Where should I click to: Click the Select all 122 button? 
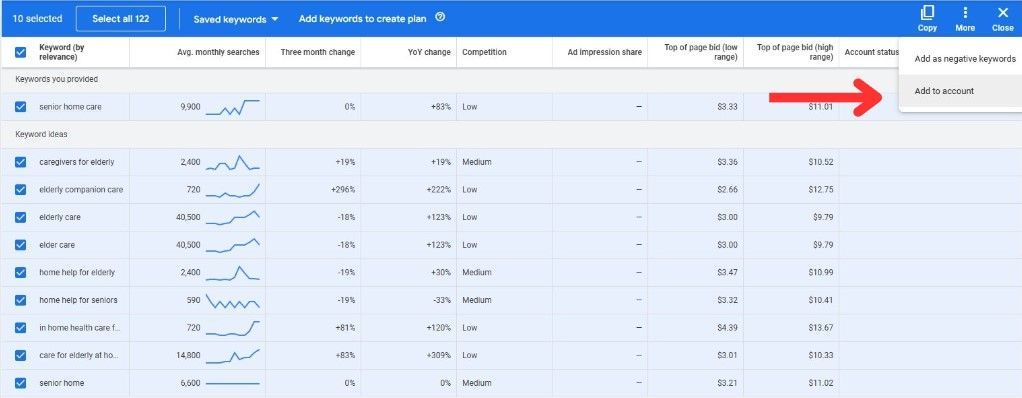point(121,19)
